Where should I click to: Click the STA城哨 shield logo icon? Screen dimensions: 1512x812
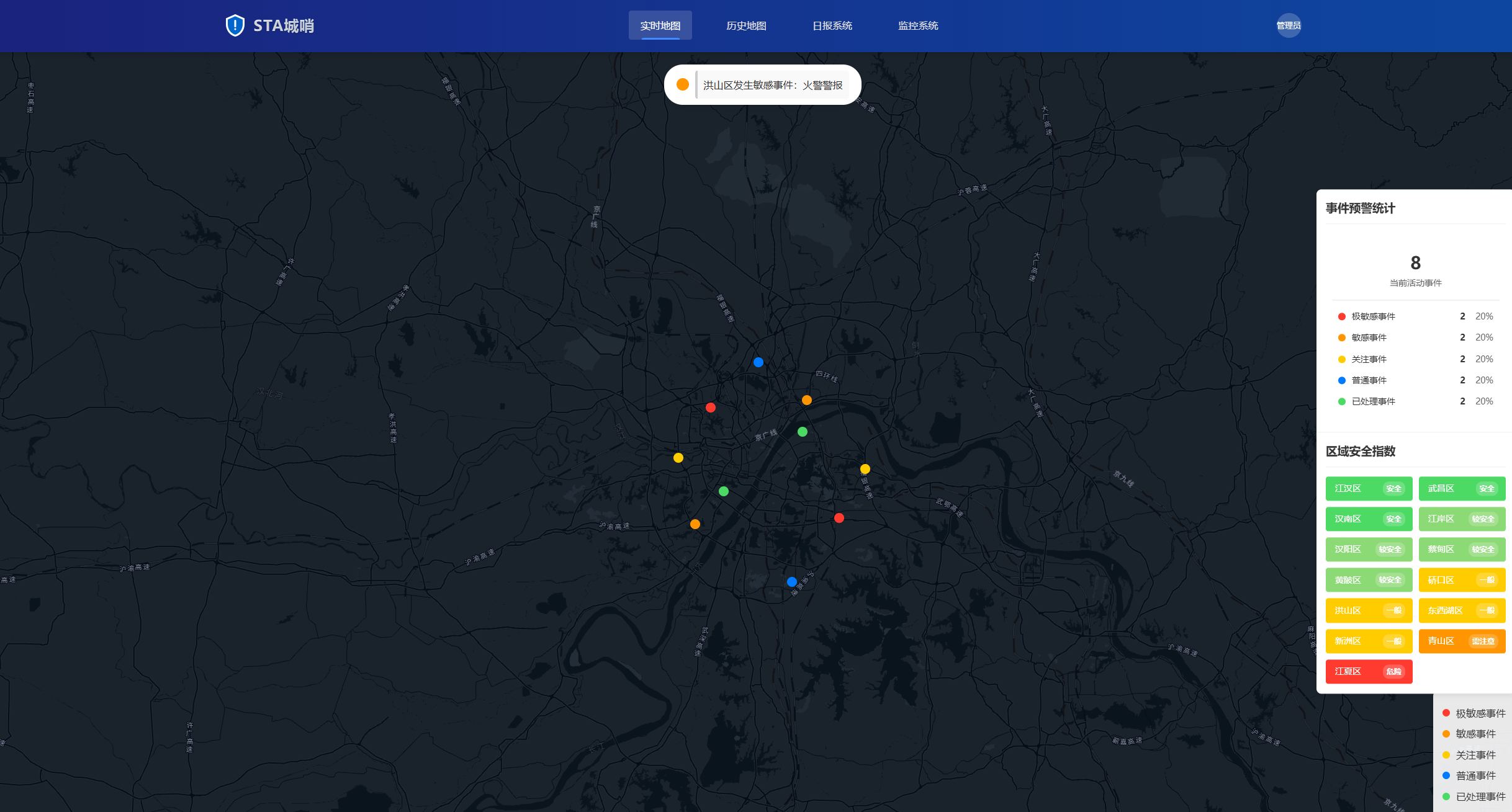point(235,25)
